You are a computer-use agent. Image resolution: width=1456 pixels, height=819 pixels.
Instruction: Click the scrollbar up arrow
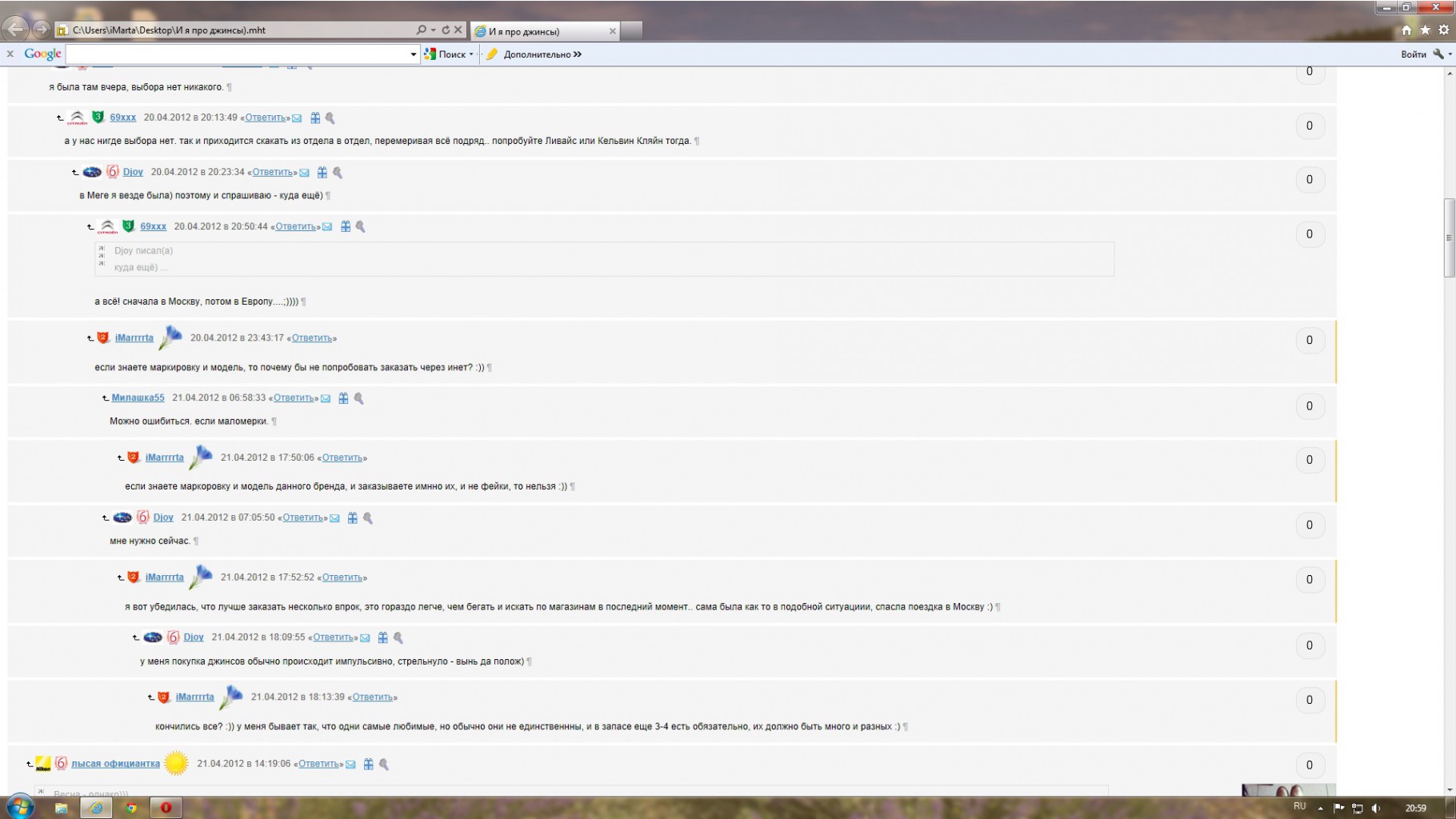[x=1449, y=73]
